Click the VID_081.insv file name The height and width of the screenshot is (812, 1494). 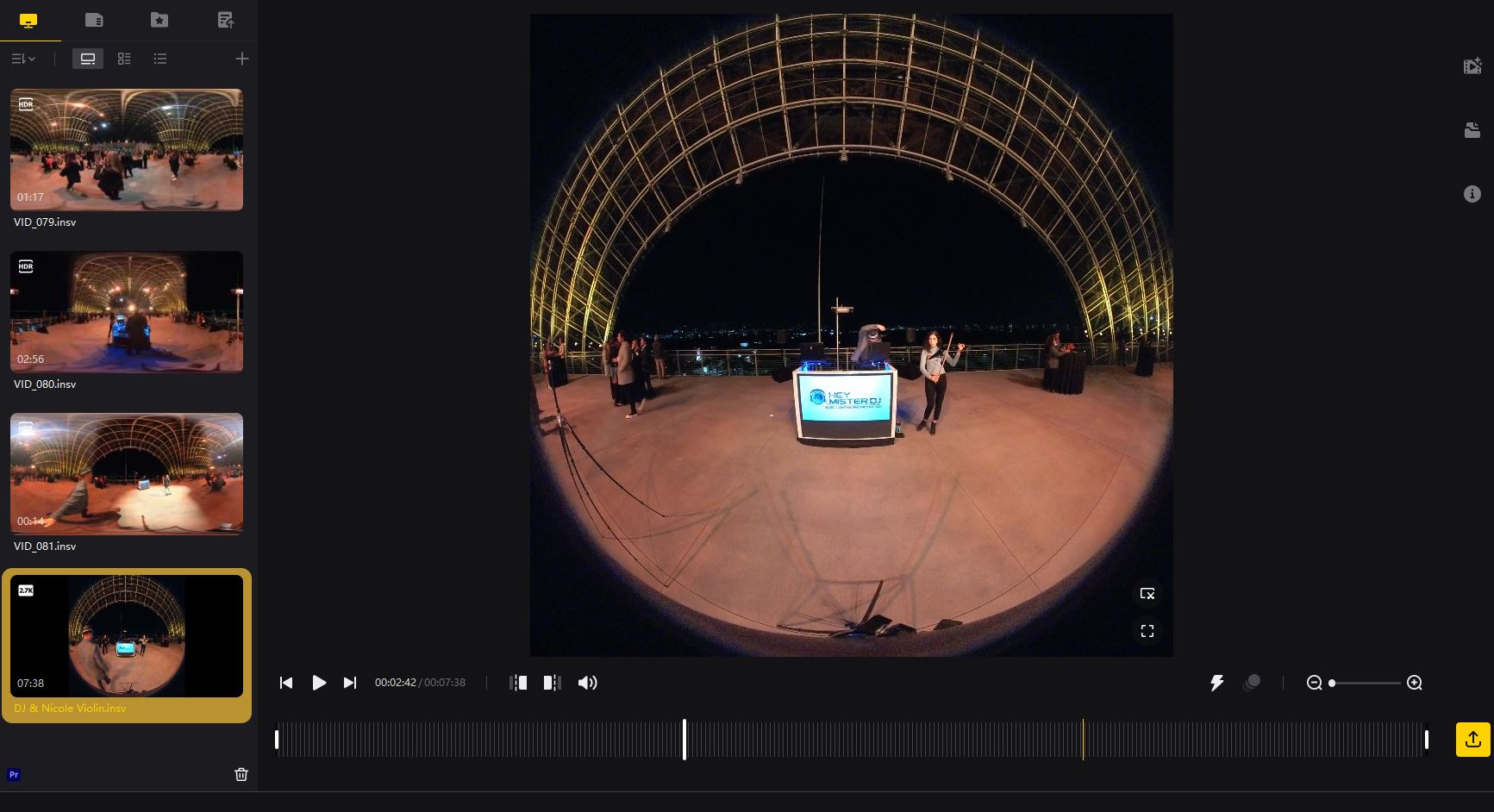click(45, 547)
